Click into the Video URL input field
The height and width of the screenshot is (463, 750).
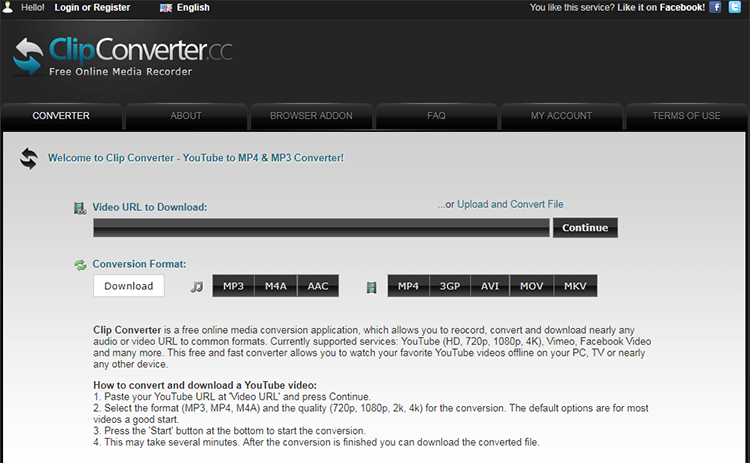pyautogui.click(x=321, y=228)
